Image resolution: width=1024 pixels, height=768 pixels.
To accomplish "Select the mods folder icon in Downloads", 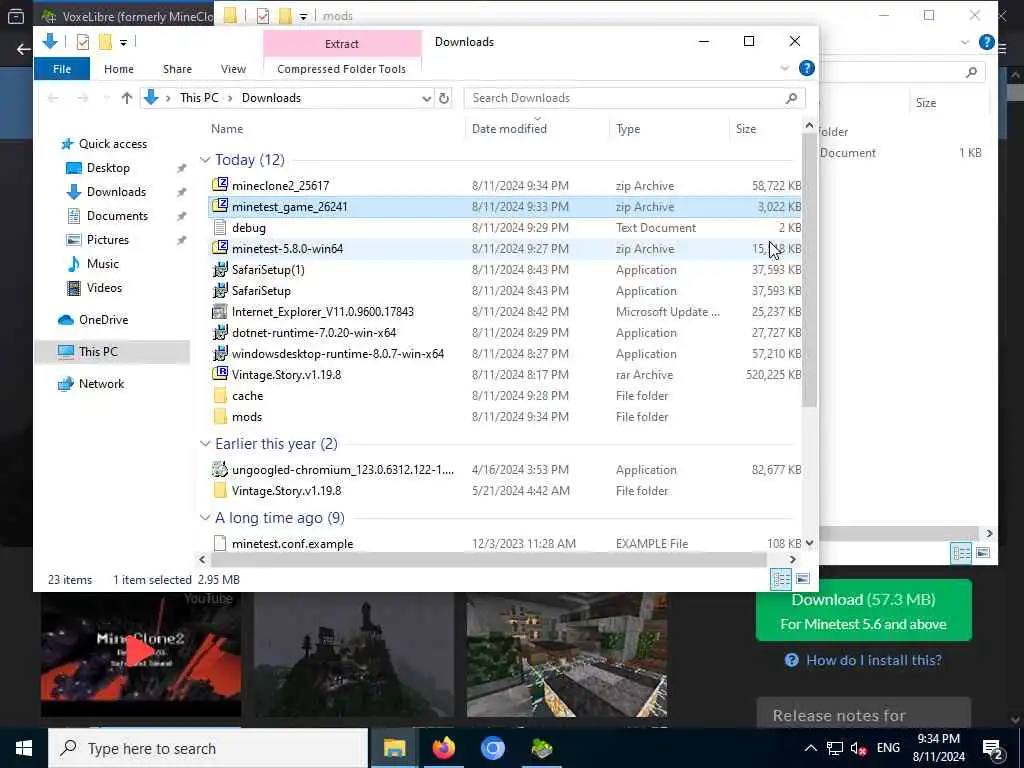I will tap(220, 417).
